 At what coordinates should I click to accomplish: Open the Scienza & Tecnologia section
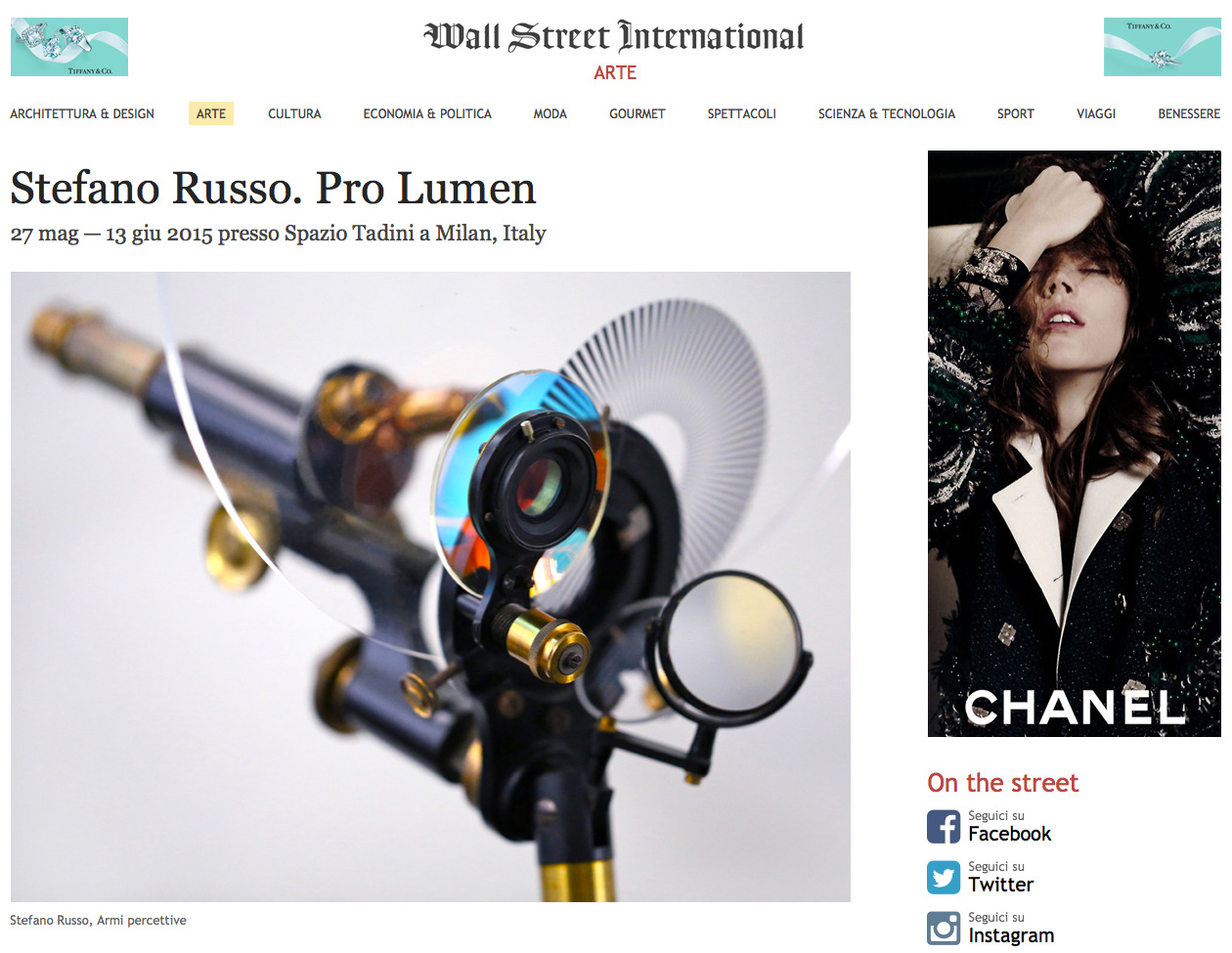click(x=887, y=113)
